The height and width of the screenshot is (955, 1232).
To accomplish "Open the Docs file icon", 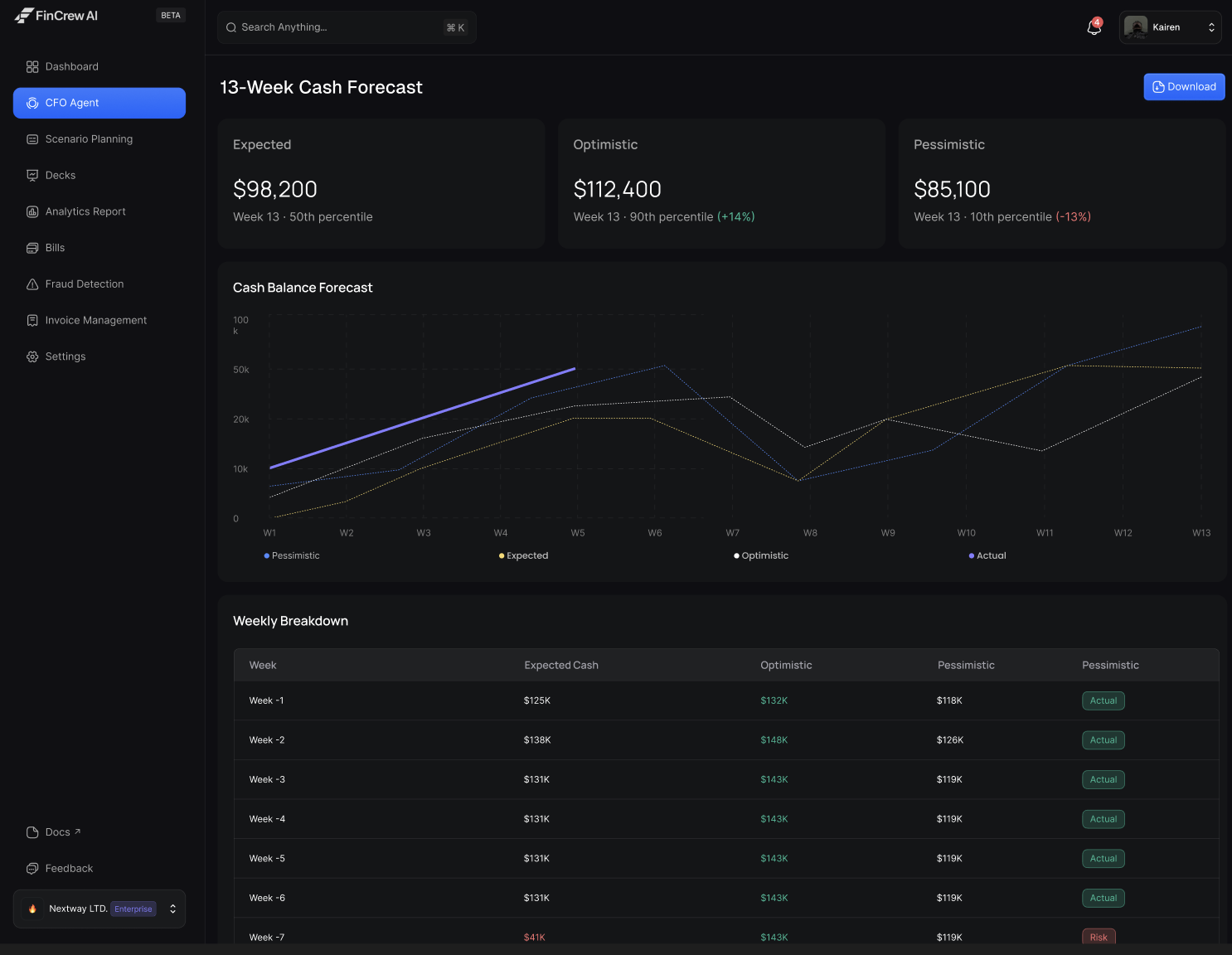I will point(32,832).
